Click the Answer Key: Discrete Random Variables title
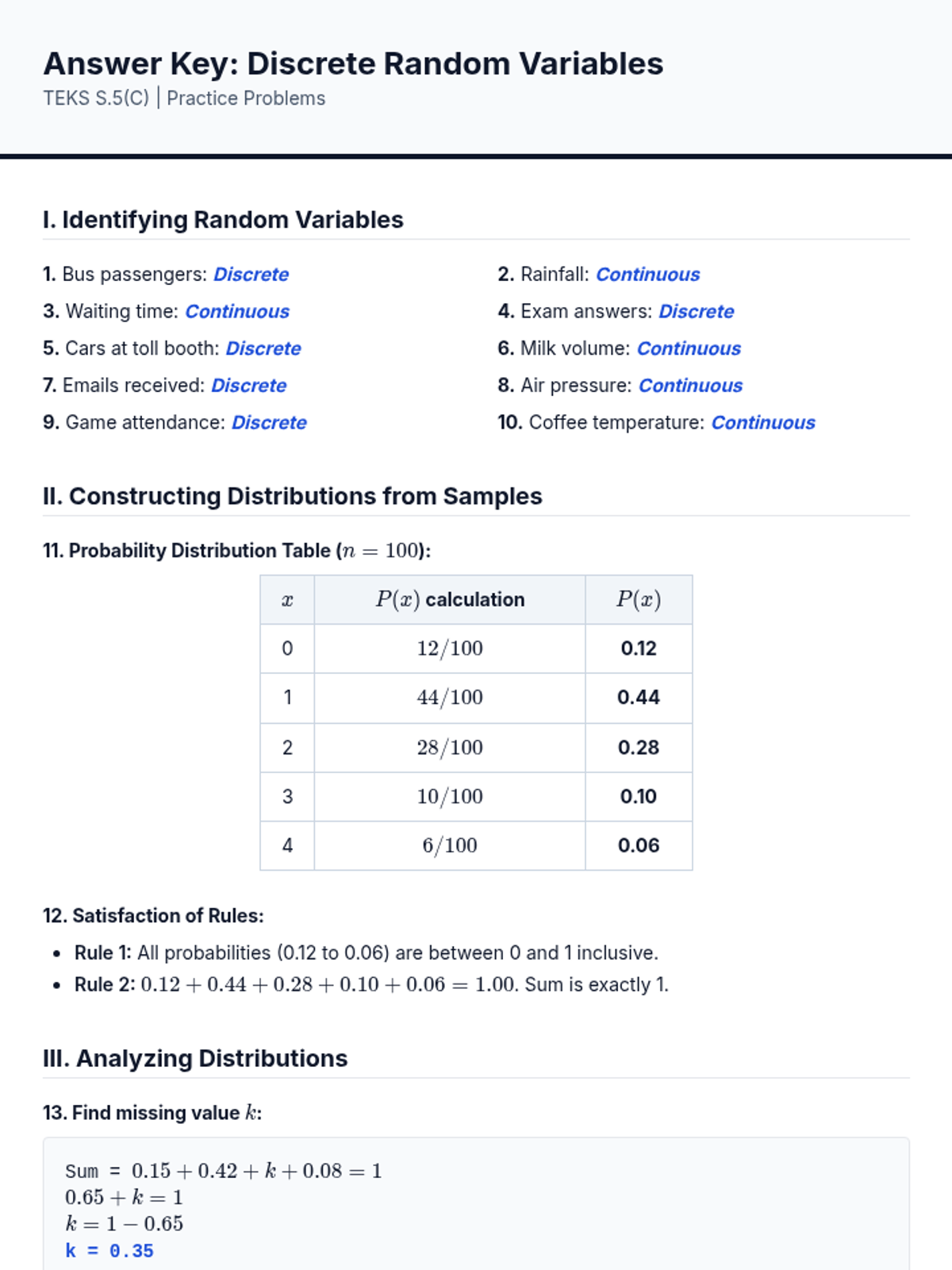952x1270 pixels. point(353,64)
